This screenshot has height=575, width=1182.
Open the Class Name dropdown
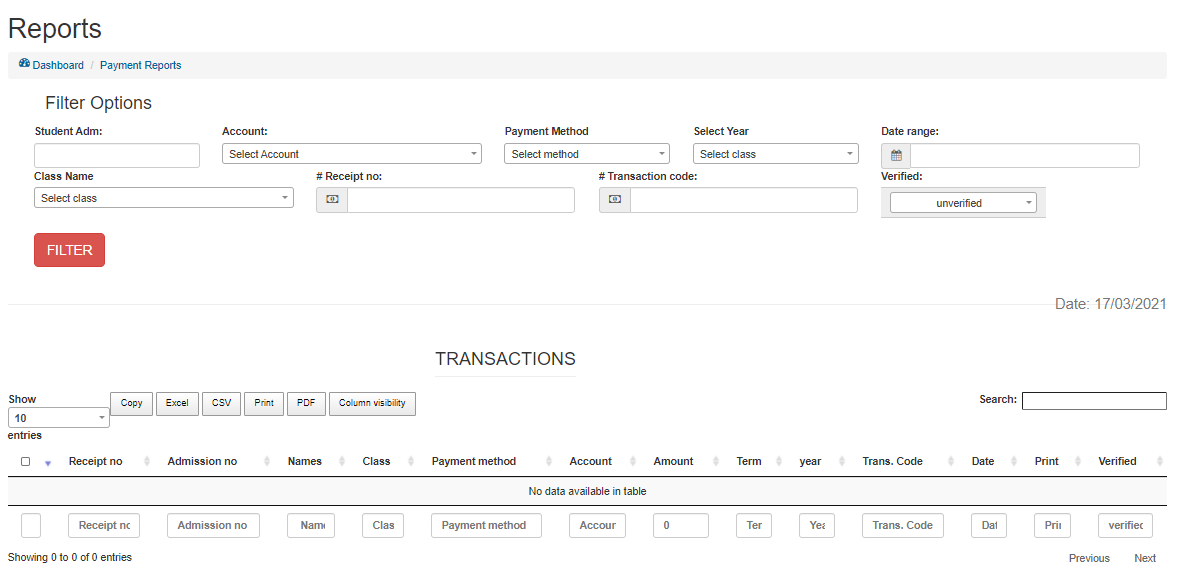click(x=164, y=198)
